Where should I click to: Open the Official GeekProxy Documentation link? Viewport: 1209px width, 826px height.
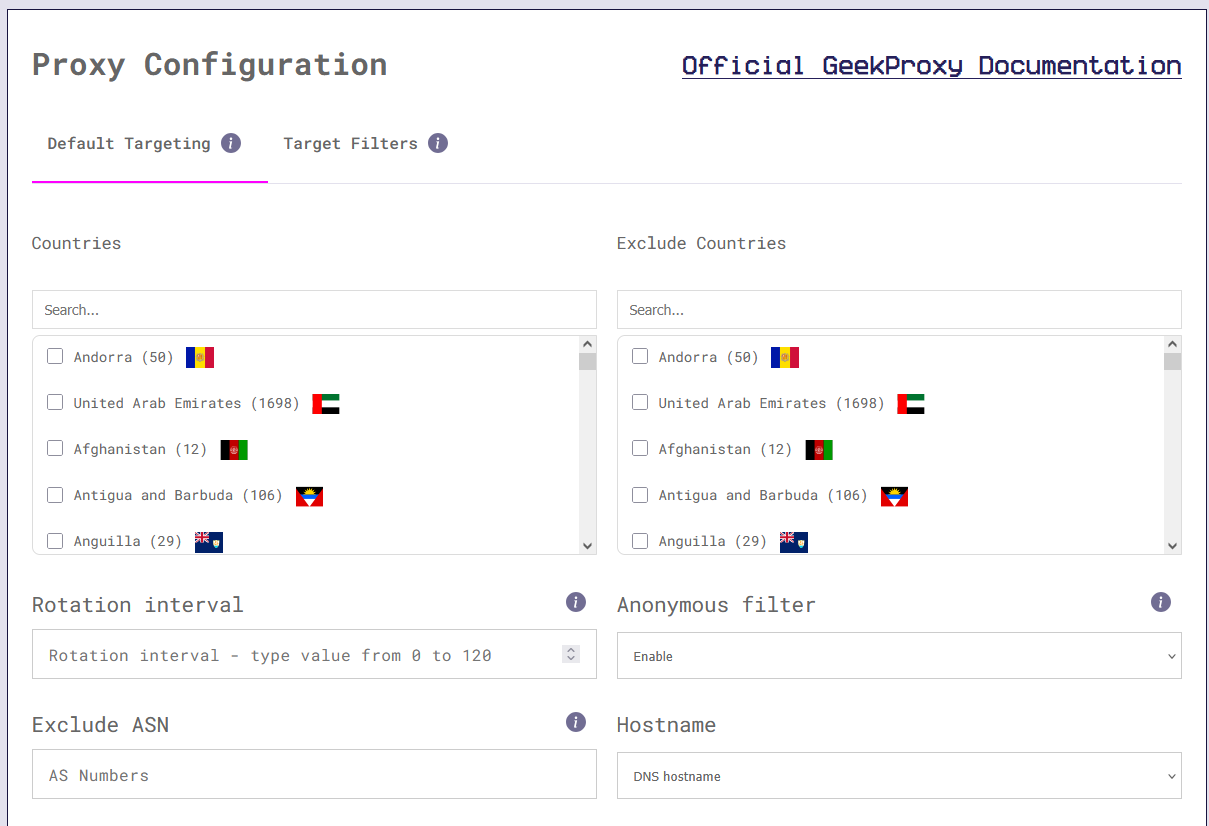931,65
